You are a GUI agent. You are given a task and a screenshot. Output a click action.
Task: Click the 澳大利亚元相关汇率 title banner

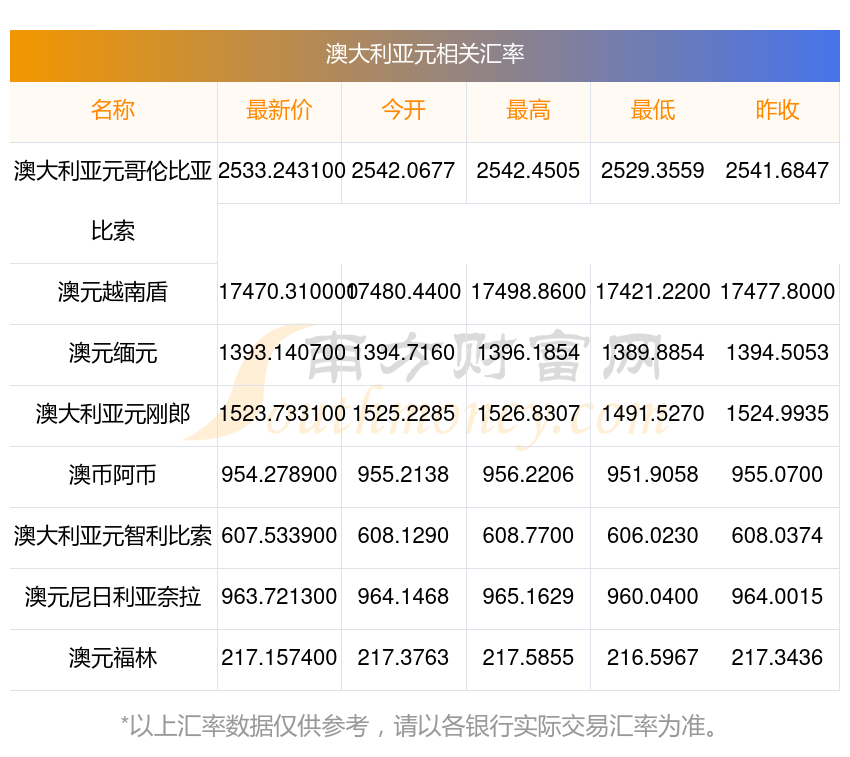coord(425,54)
